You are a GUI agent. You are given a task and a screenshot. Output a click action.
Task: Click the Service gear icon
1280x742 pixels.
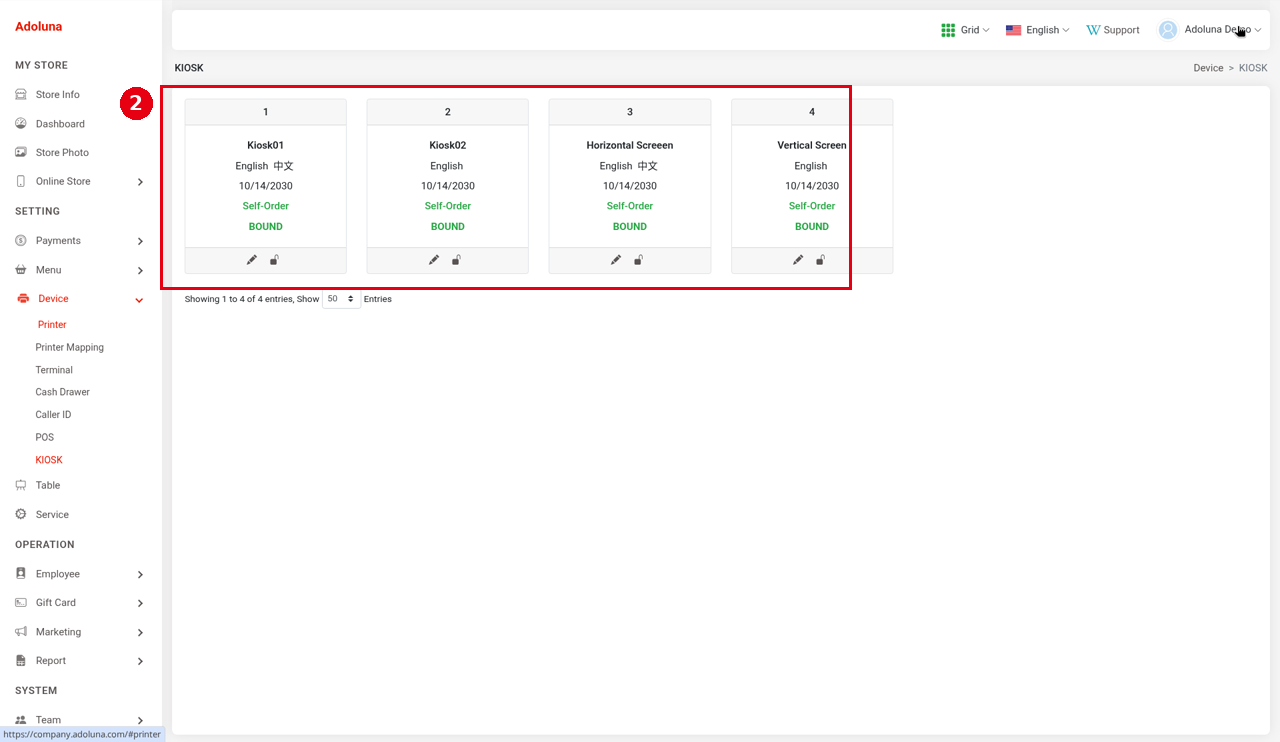(x=21, y=514)
